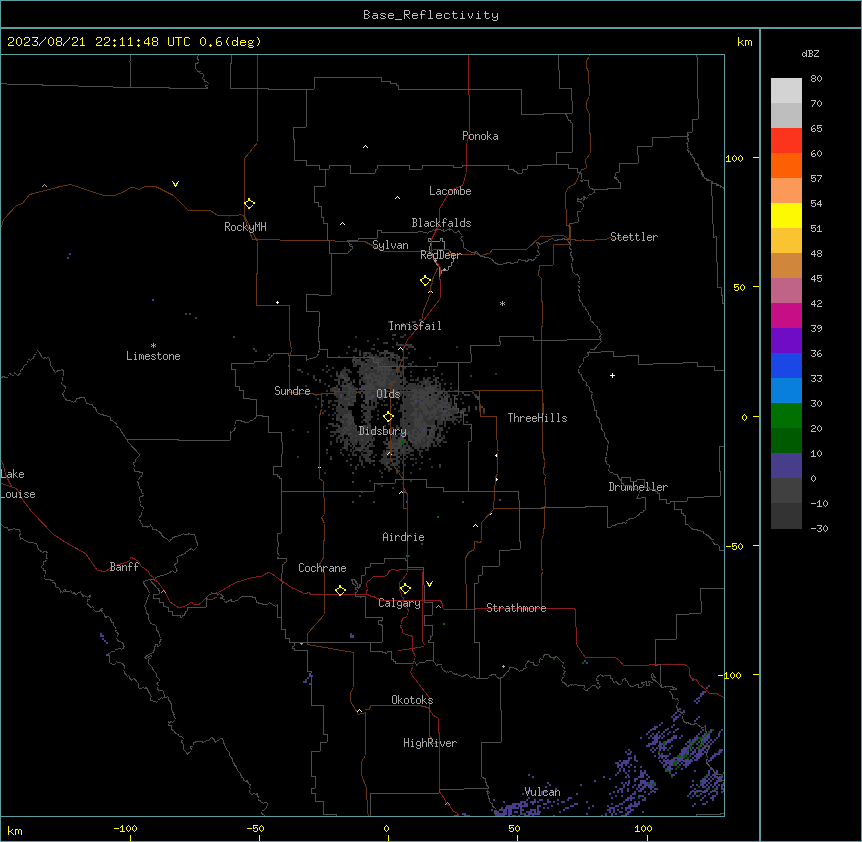Click the asterisk above Limestone label
Image resolution: width=862 pixels, height=842 pixels.
[153, 345]
